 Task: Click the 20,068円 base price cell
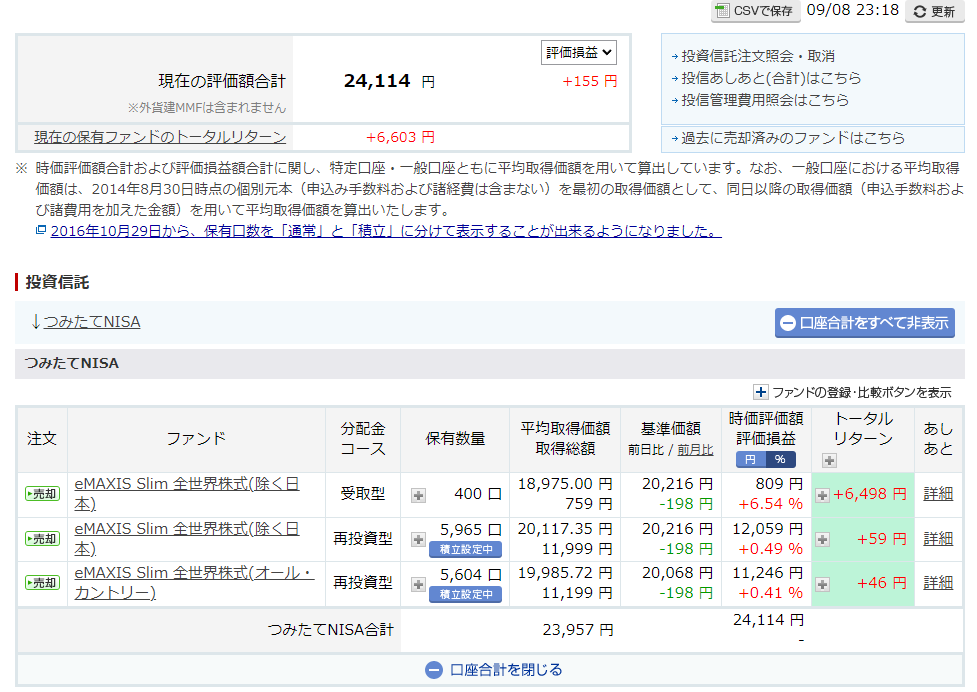(x=677, y=572)
